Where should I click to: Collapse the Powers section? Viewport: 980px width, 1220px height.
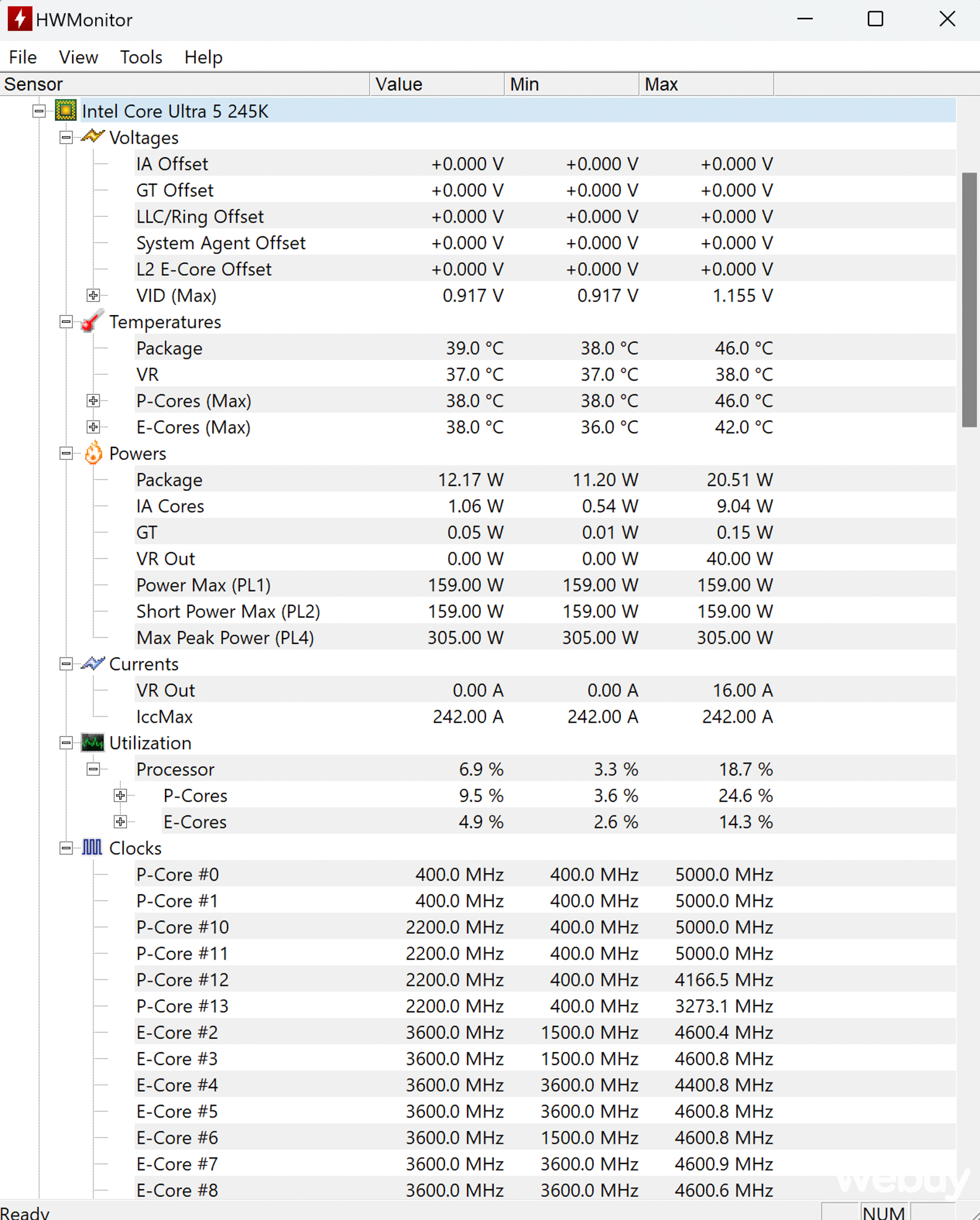66,453
